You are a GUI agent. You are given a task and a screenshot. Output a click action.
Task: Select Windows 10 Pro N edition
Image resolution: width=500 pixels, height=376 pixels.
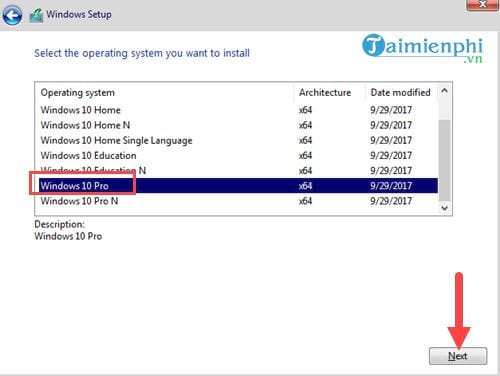pos(239,201)
